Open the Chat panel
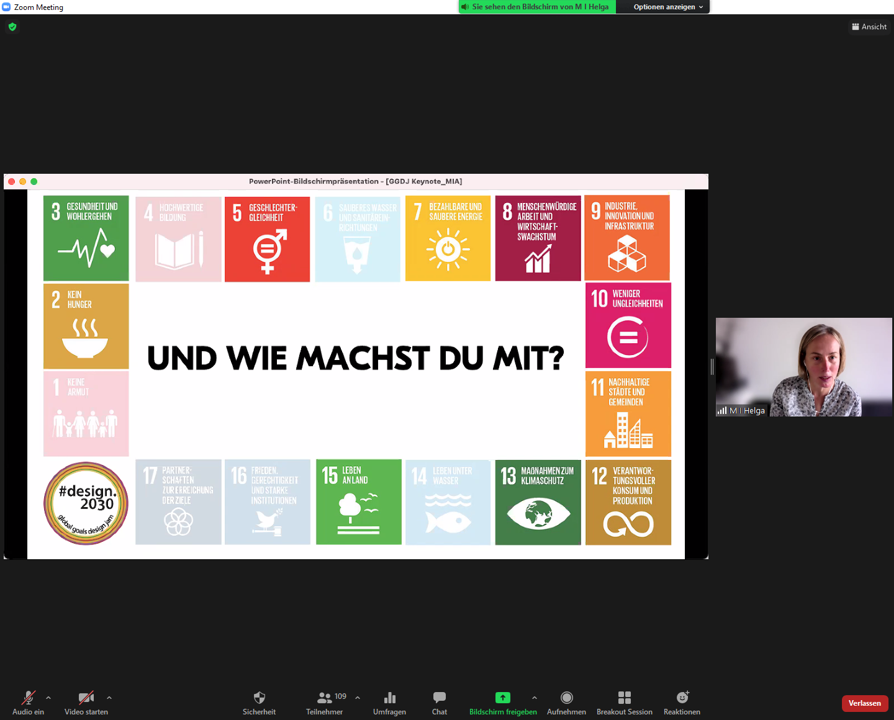 (x=439, y=697)
